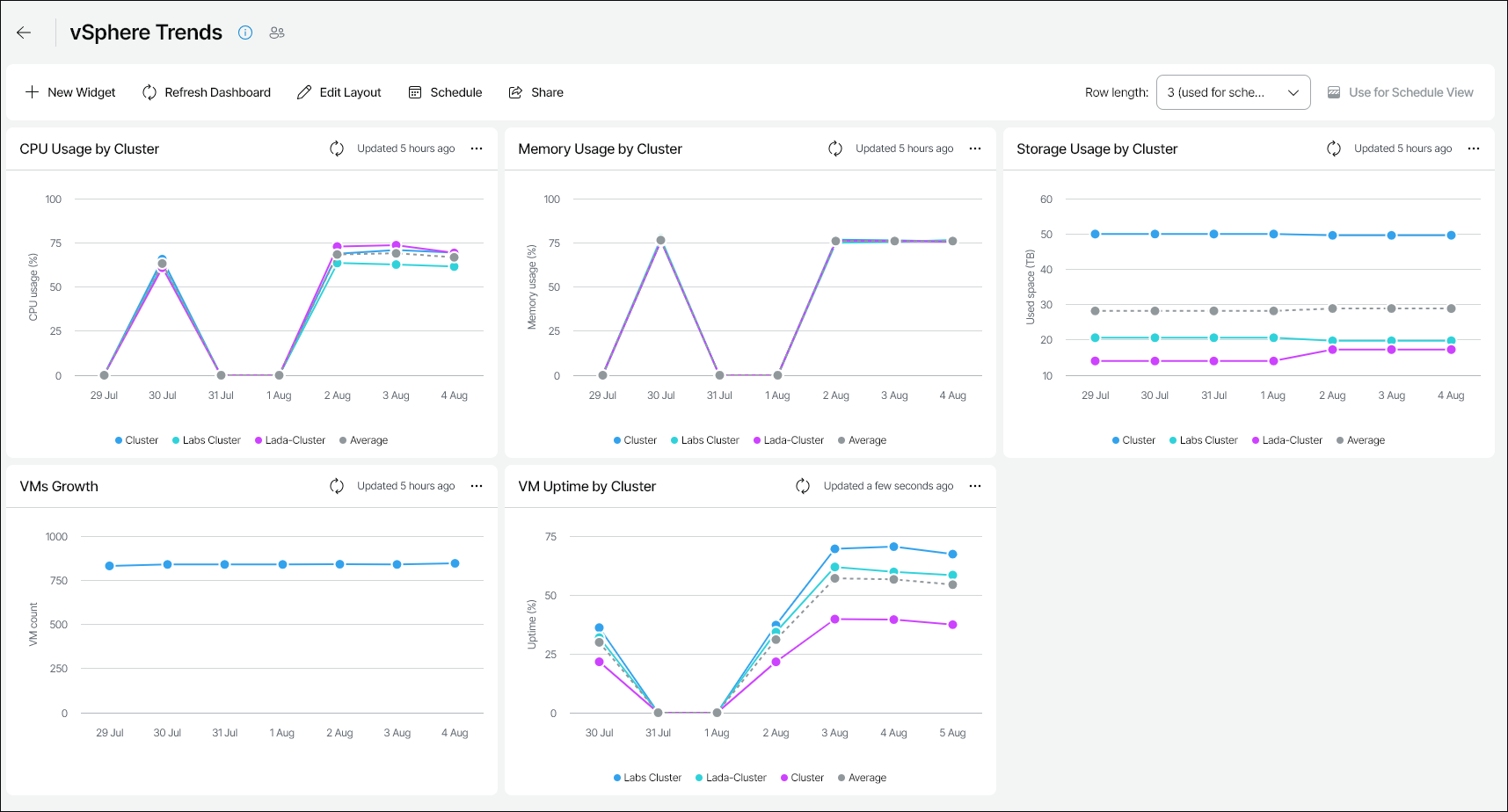
Task: Open CPU Usage by Cluster more options menu
Action: tap(477, 149)
